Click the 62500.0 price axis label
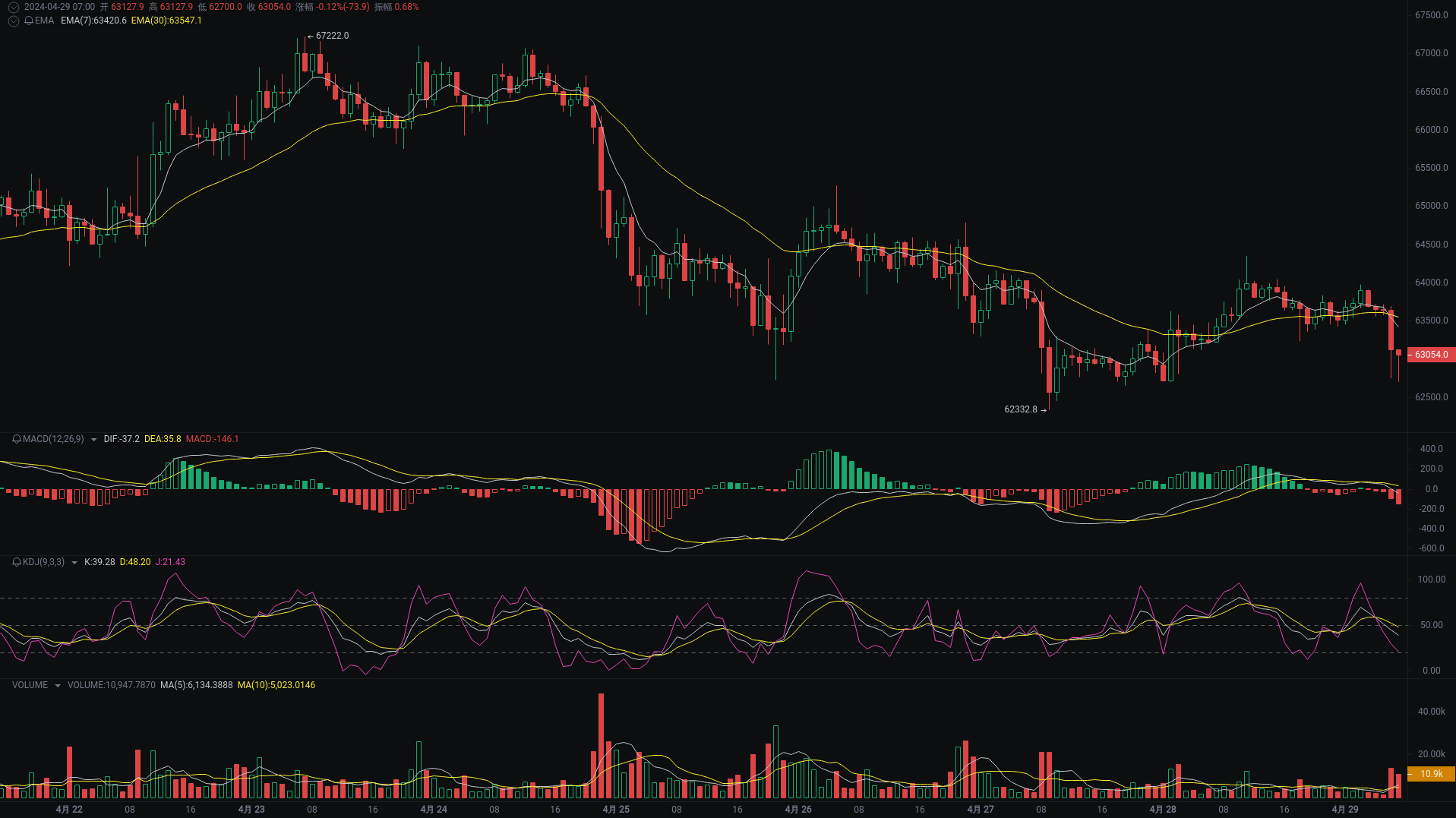1456x818 pixels. [1431, 397]
